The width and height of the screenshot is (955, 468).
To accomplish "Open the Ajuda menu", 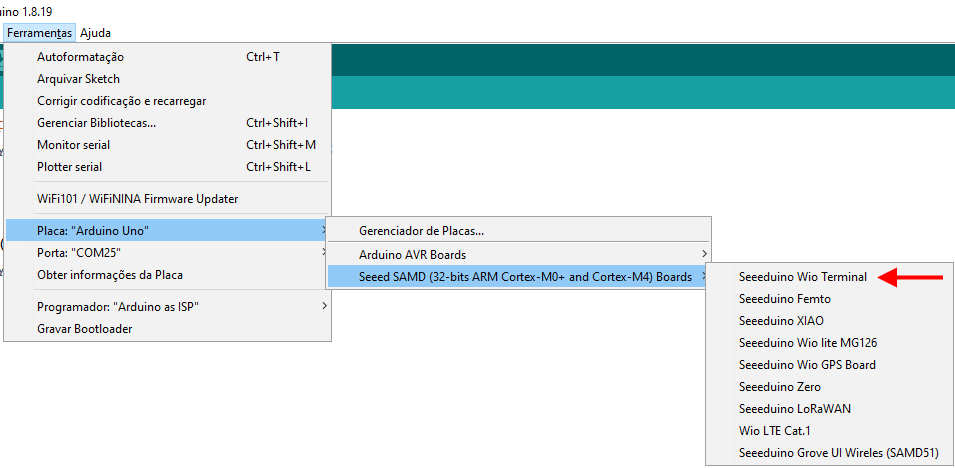I will pos(95,33).
